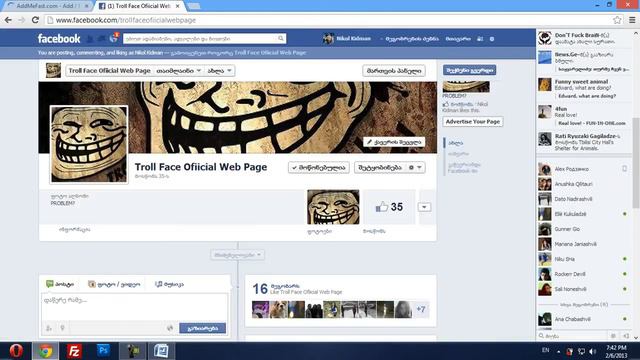Viewport: 640px width, 360px height.
Task: Open the large troll face profile picture
Action: (89, 144)
